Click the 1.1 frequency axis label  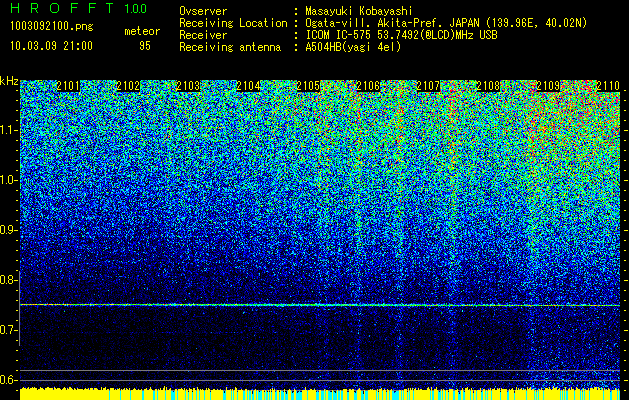8,130
